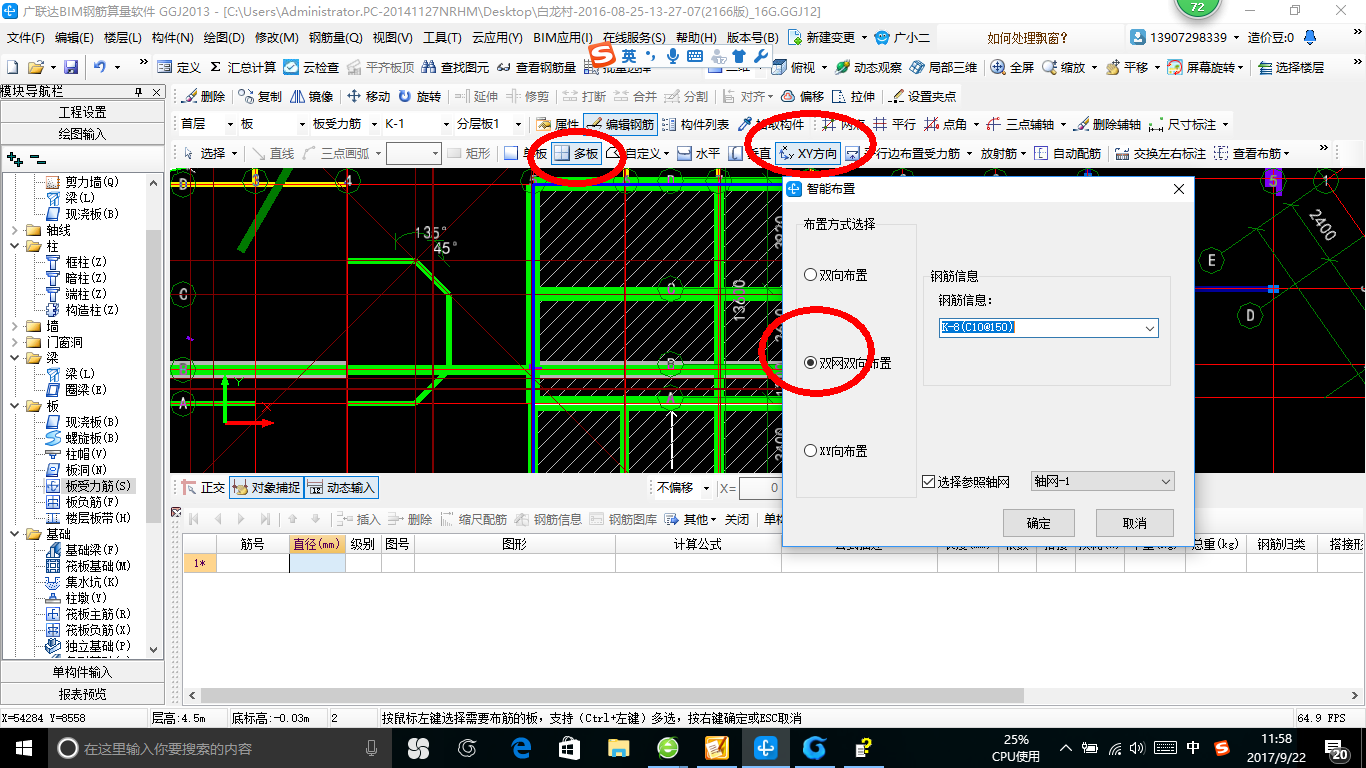Click the Undo arrow icon

pyautogui.click(x=100, y=67)
